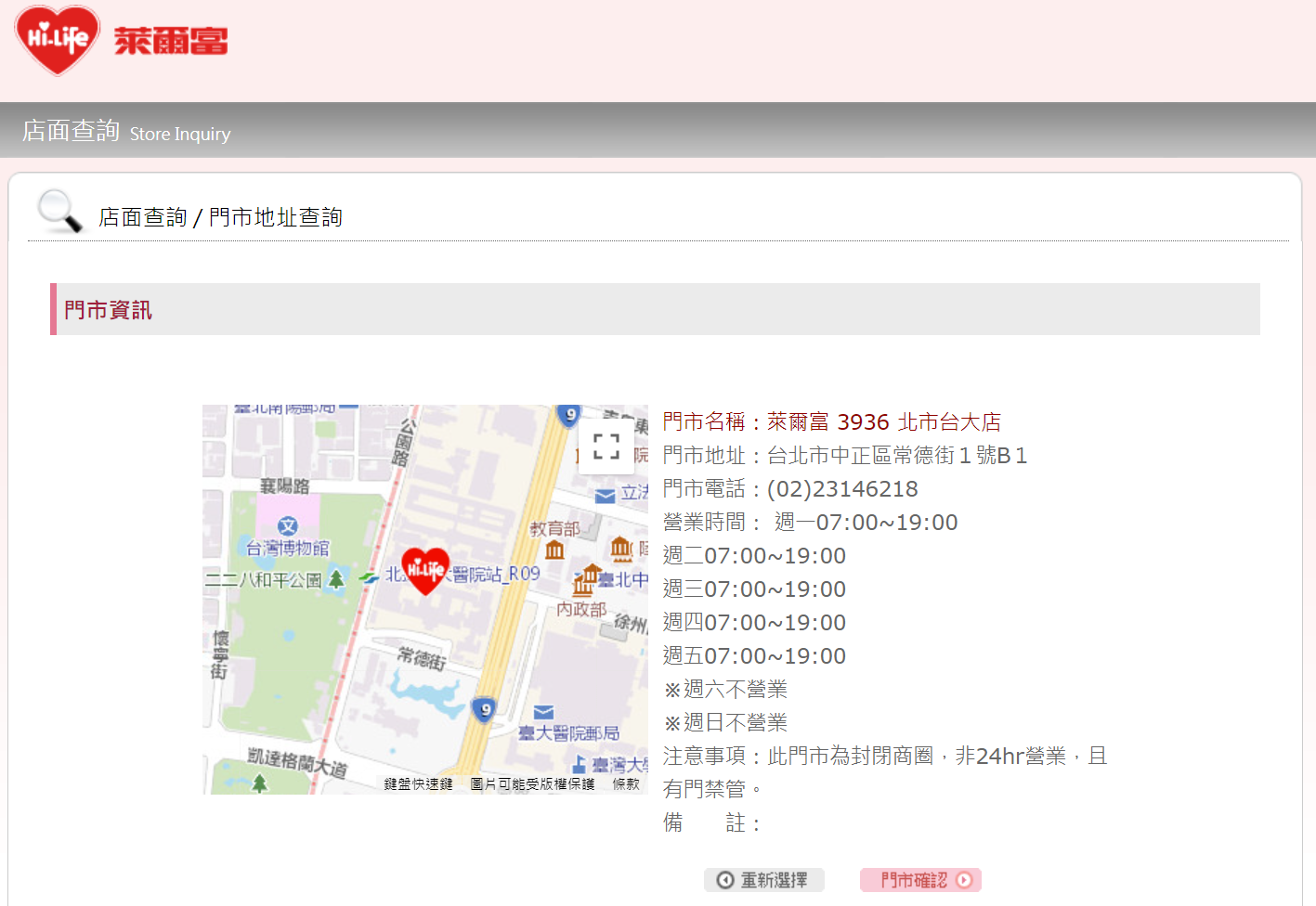Click the 台灣博物館 school pin icon on map

(288, 526)
